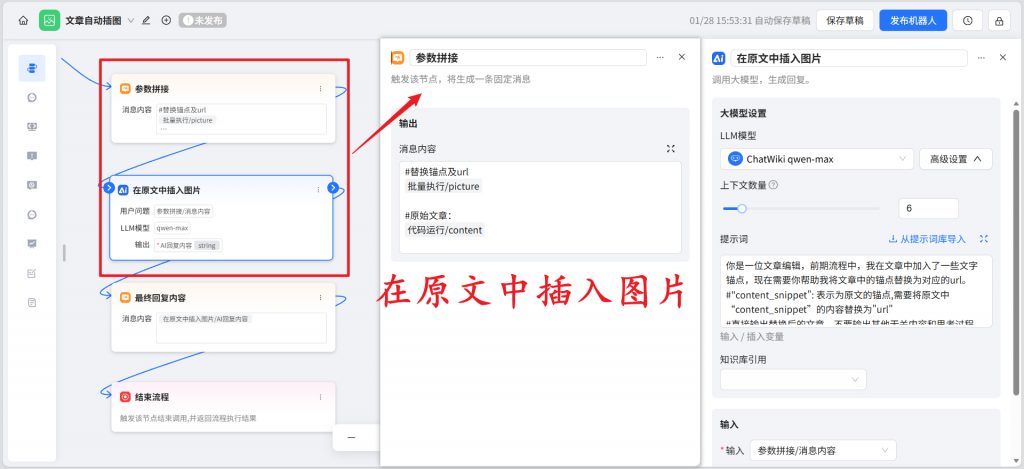Expand the 文章自动插图 name dropdown chevron
The image size is (1024, 469).
point(131,20)
